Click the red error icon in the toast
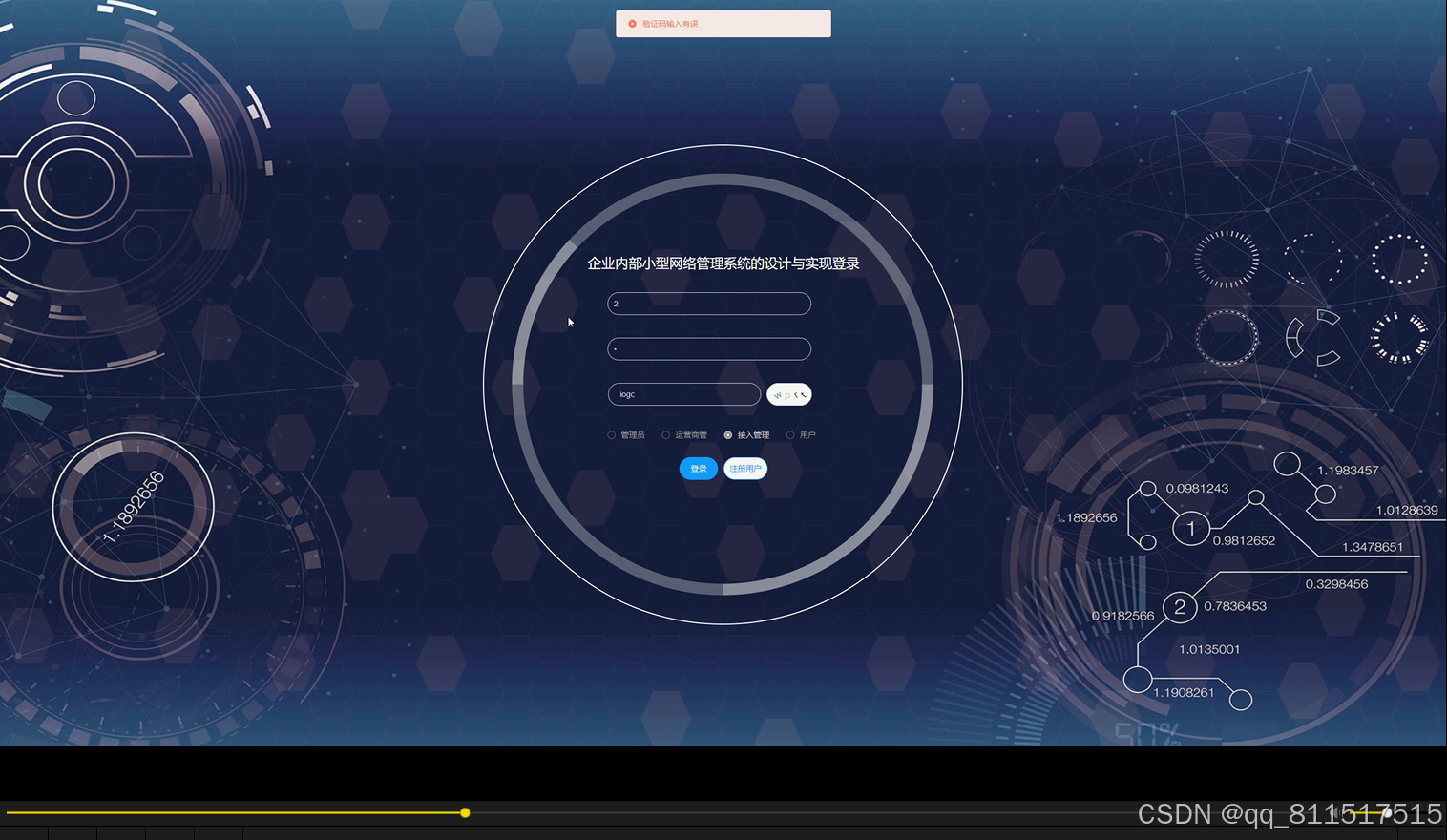Image resolution: width=1447 pixels, height=840 pixels. coord(632,24)
